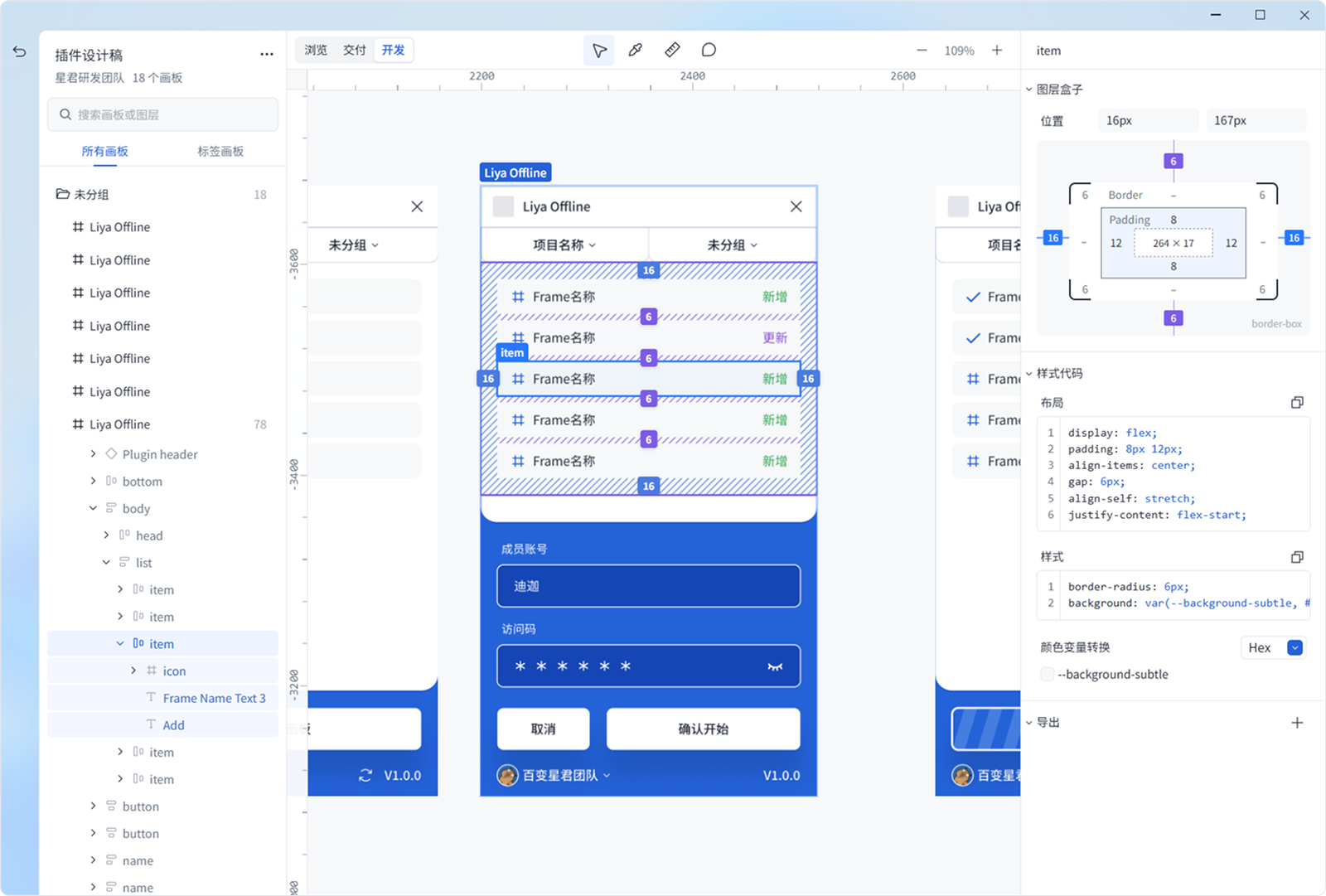The height and width of the screenshot is (896, 1326).
Task: Collapse the 导出 section
Action: tap(1029, 723)
